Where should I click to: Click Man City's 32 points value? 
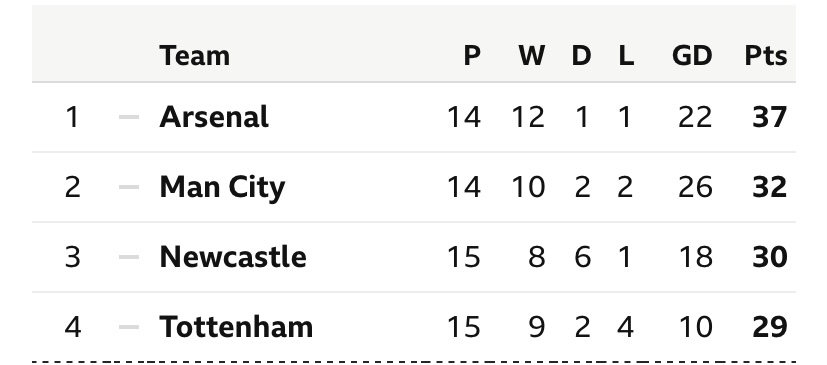pyautogui.click(x=770, y=187)
